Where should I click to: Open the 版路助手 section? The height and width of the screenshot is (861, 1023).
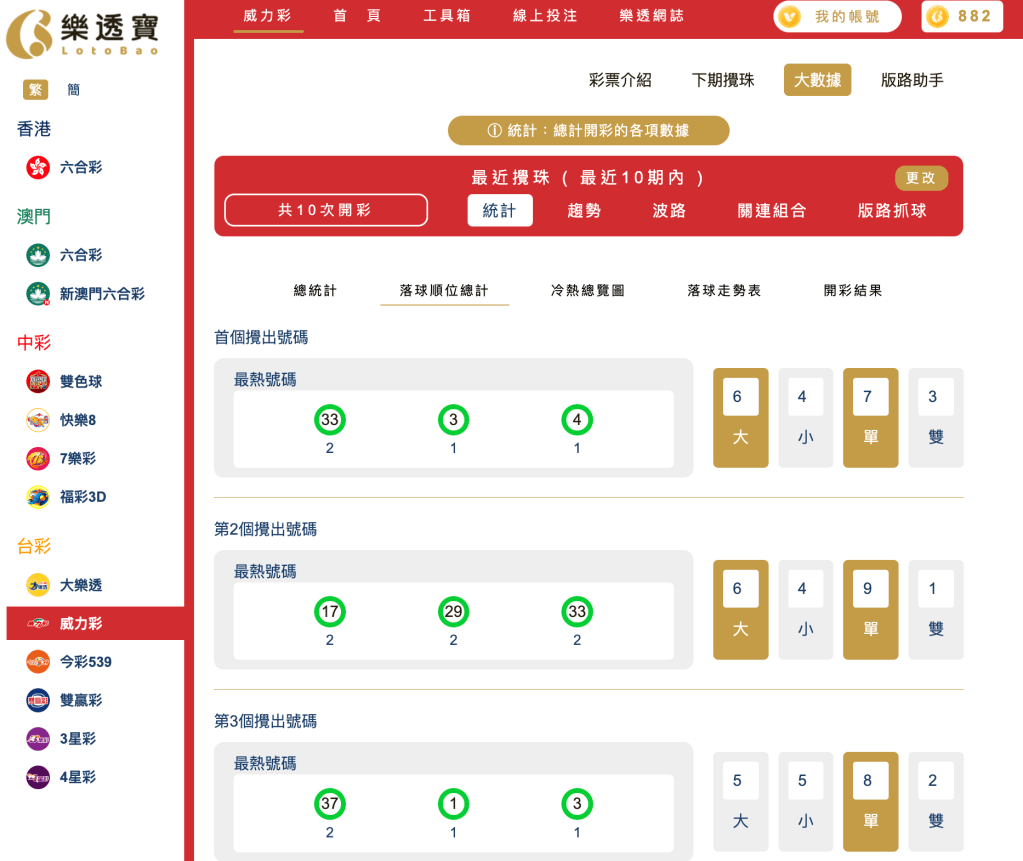915,79
